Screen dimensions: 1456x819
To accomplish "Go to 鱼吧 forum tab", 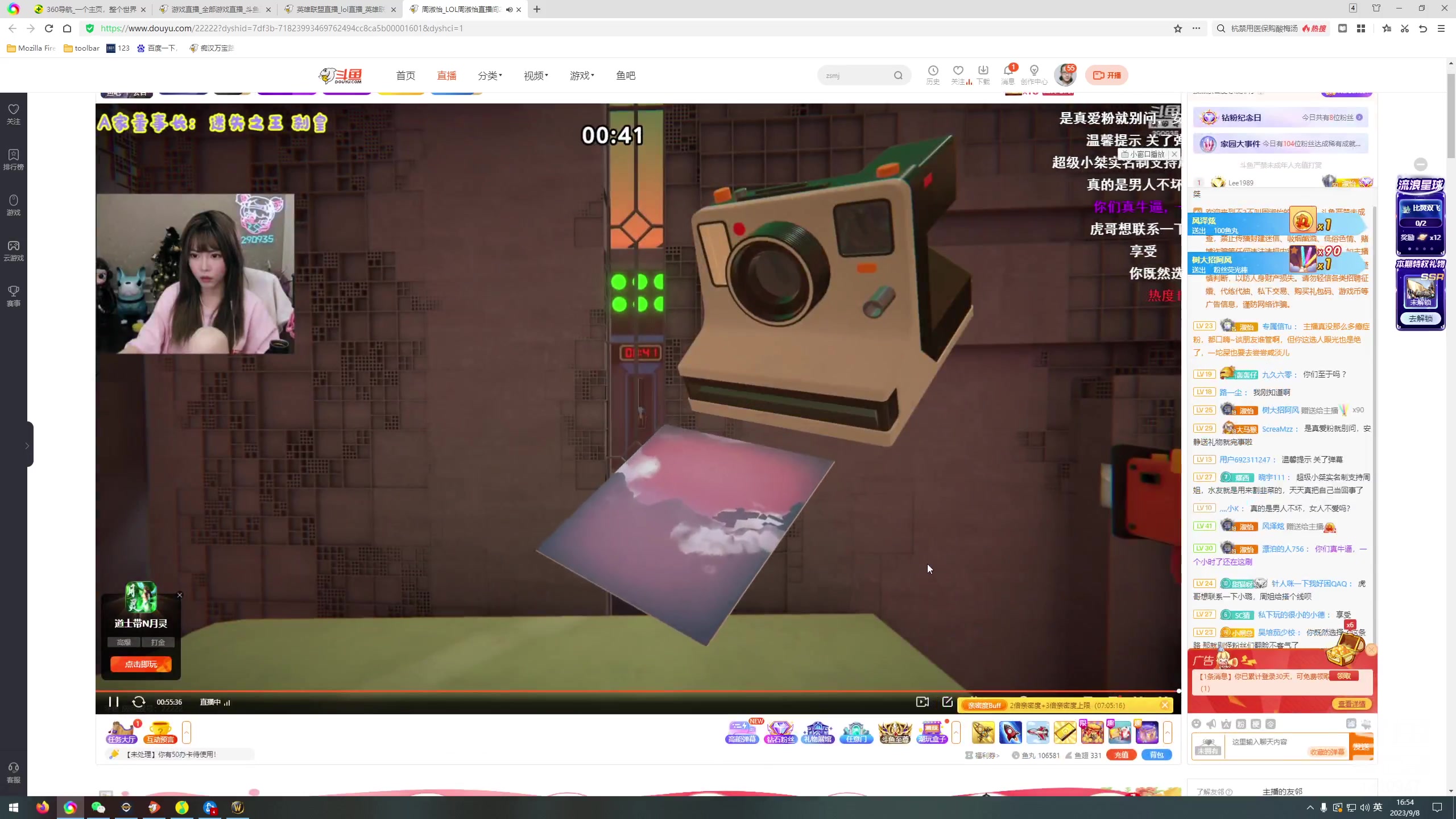I will pyautogui.click(x=626, y=76).
